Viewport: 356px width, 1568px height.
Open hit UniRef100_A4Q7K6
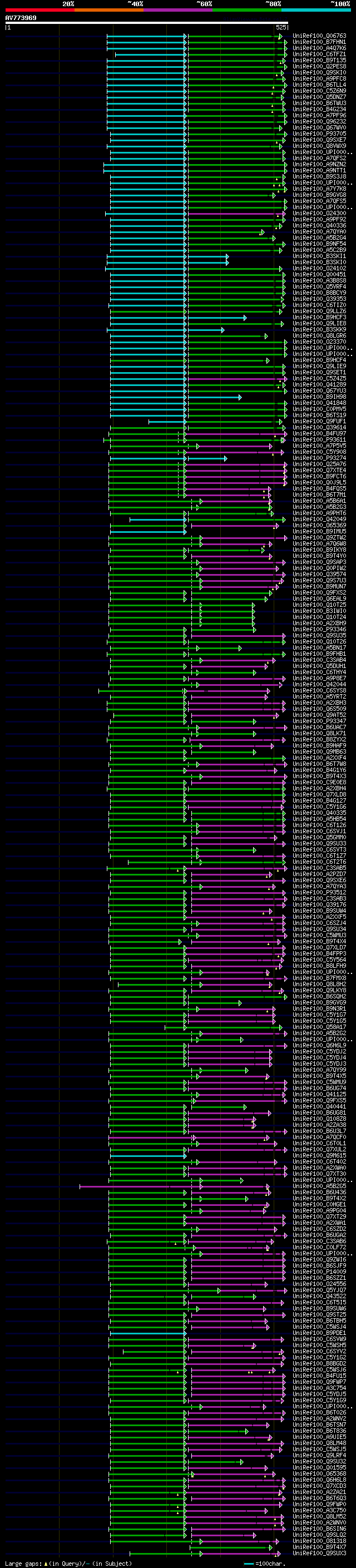[x=319, y=48]
